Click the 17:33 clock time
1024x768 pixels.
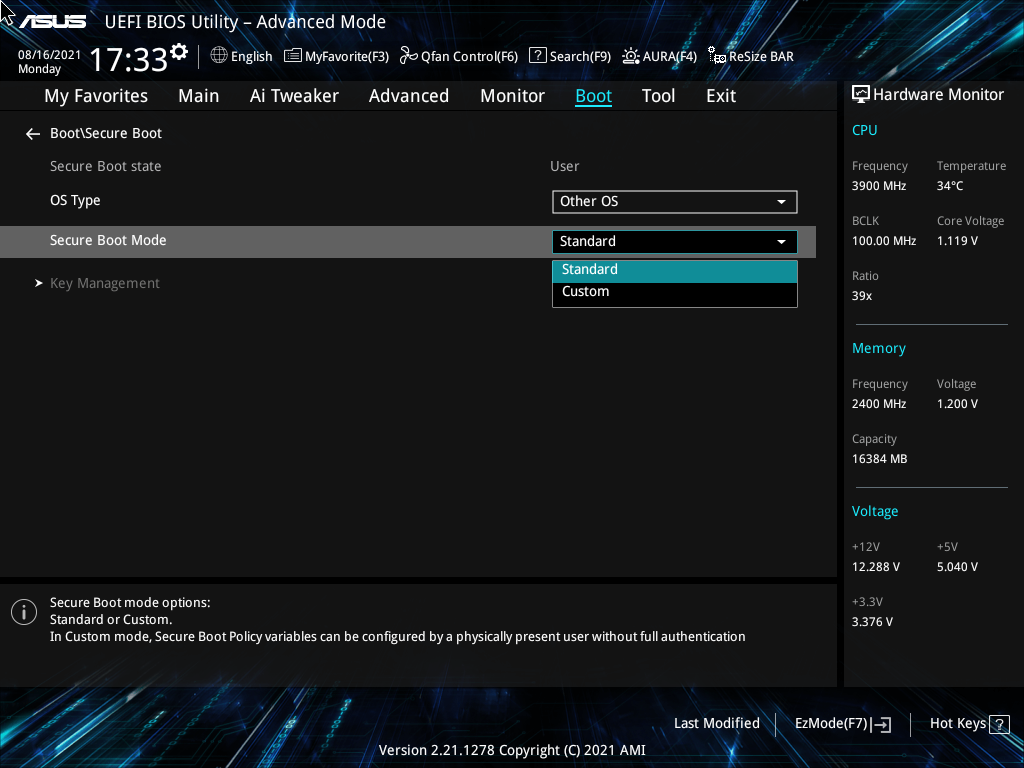[x=129, y=59]
